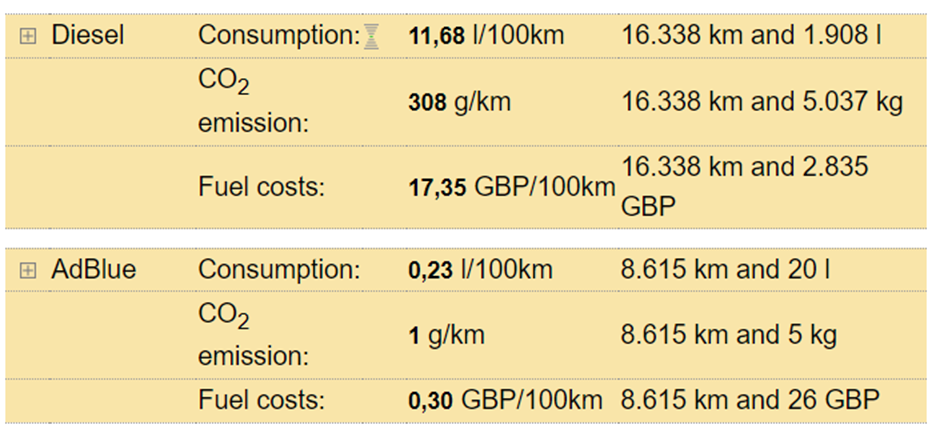This screenshot has width=940, height=441.
Task: Click the 0,30 GBP/100km cost value
Action: point(506,401)
